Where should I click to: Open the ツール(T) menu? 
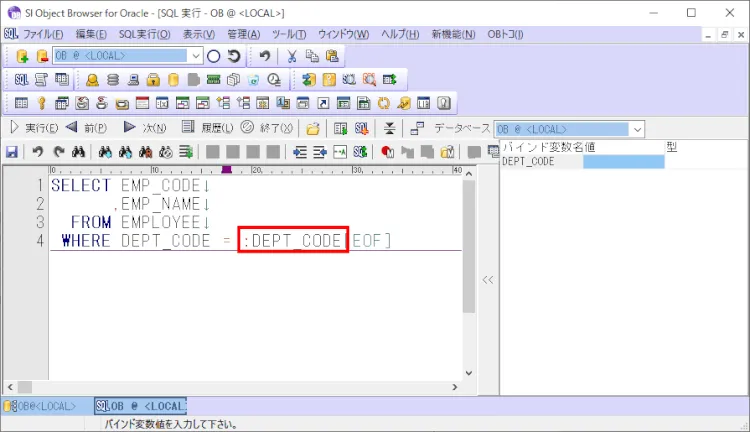(x=289, y=34)
